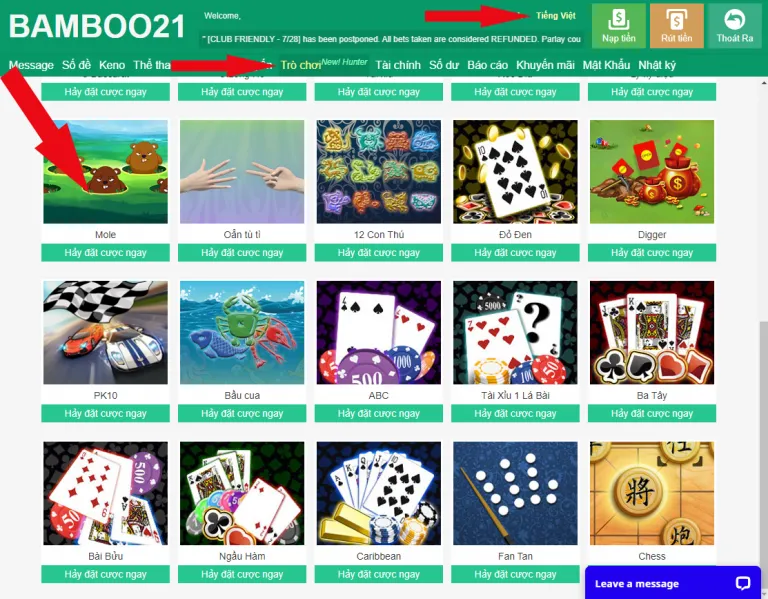Image resolution: width=768 pixels, height=599 pixels.
Task: Open the Báo cáo menu item
Action: [x=487, y=65]
